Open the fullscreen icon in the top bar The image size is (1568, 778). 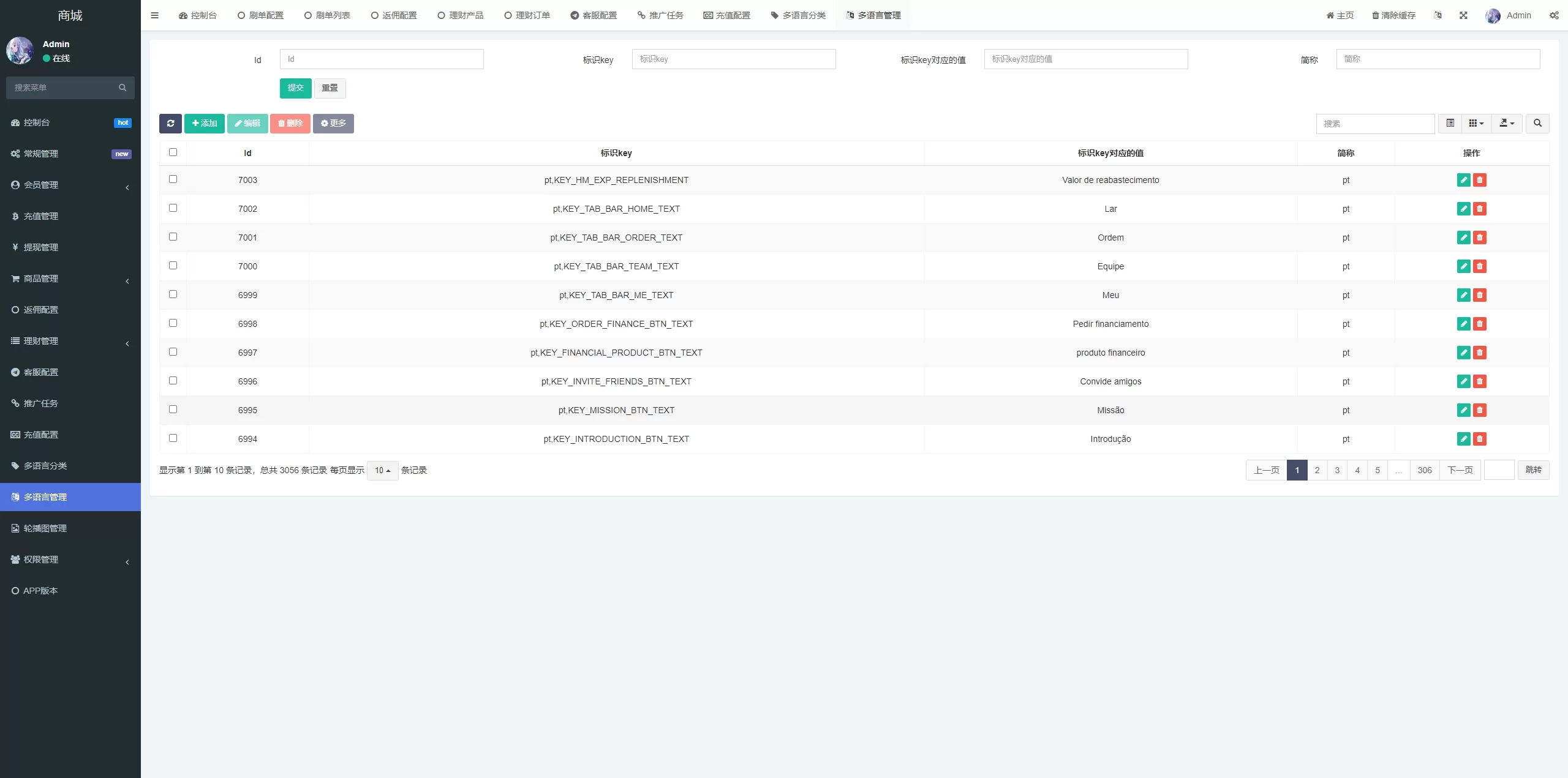coord(1463,15)
